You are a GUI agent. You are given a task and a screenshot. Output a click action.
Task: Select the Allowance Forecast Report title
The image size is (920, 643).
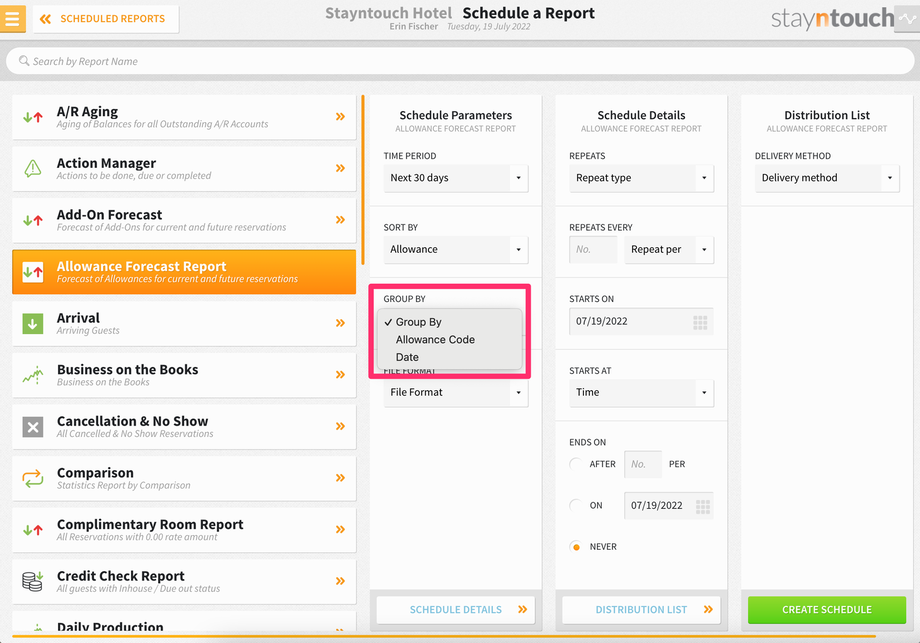(x=141, y=266)
